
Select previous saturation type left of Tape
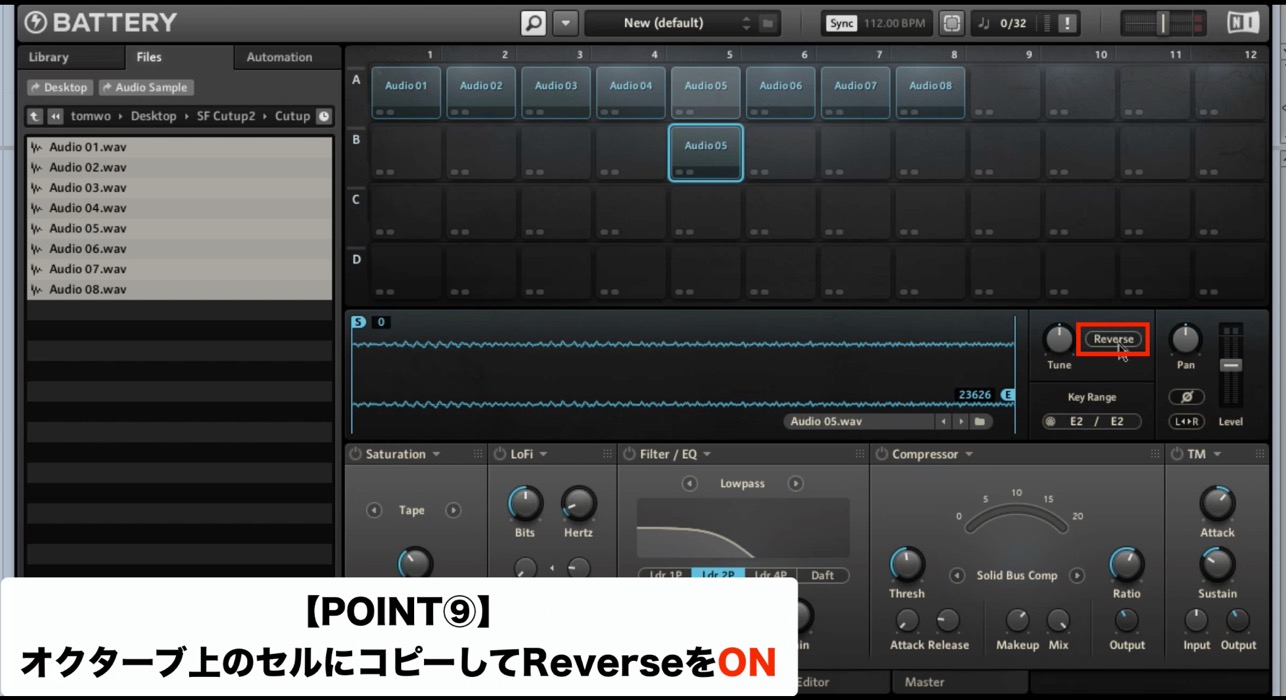click(374, 510)
